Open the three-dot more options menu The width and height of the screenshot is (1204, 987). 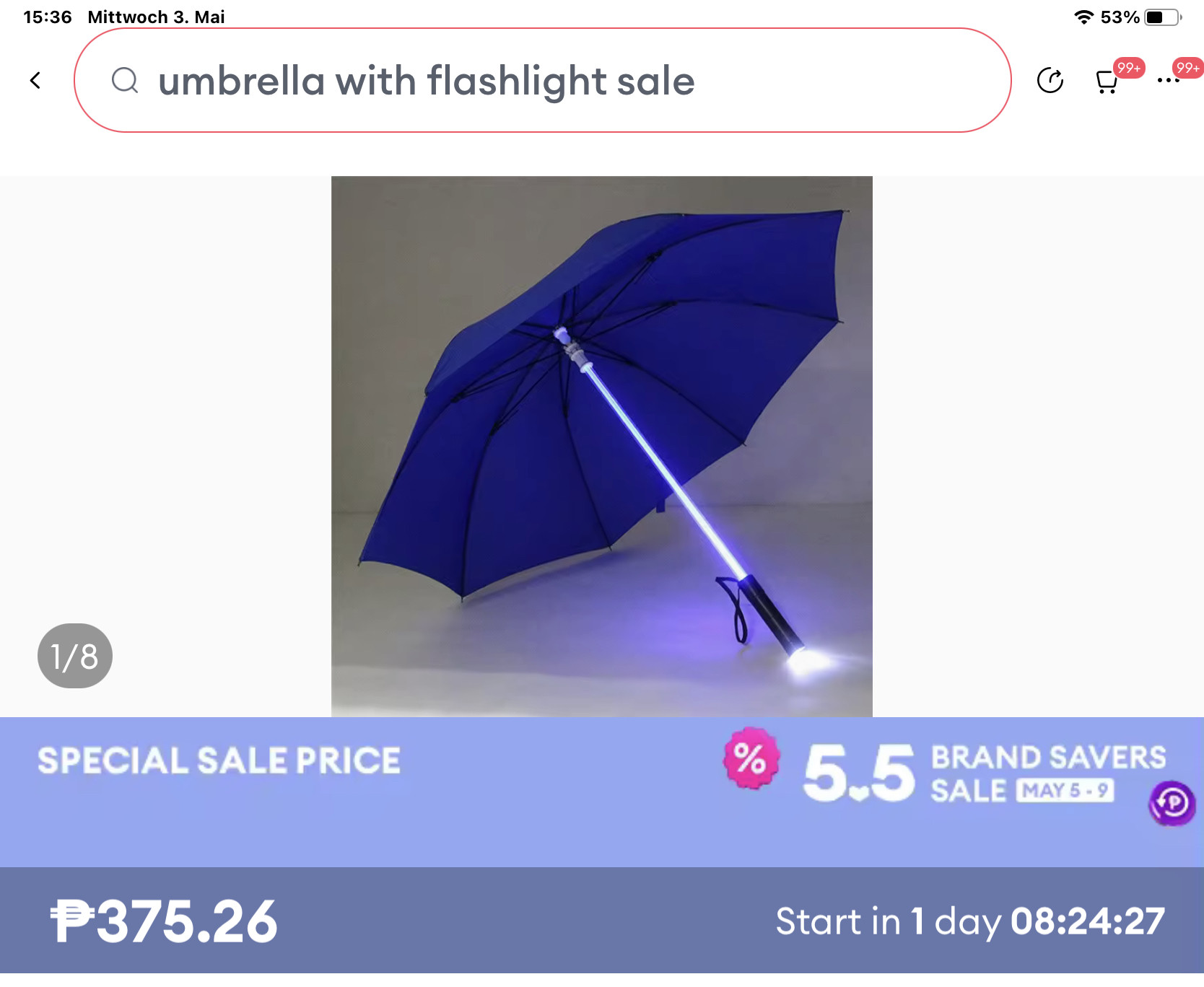pyautogui.click(x=1168, y=81)
